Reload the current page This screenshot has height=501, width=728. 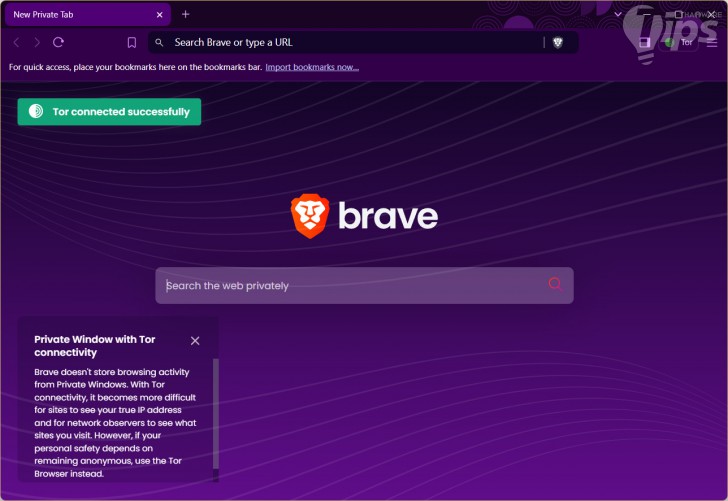pyautogui.click(x=58, y=42)
